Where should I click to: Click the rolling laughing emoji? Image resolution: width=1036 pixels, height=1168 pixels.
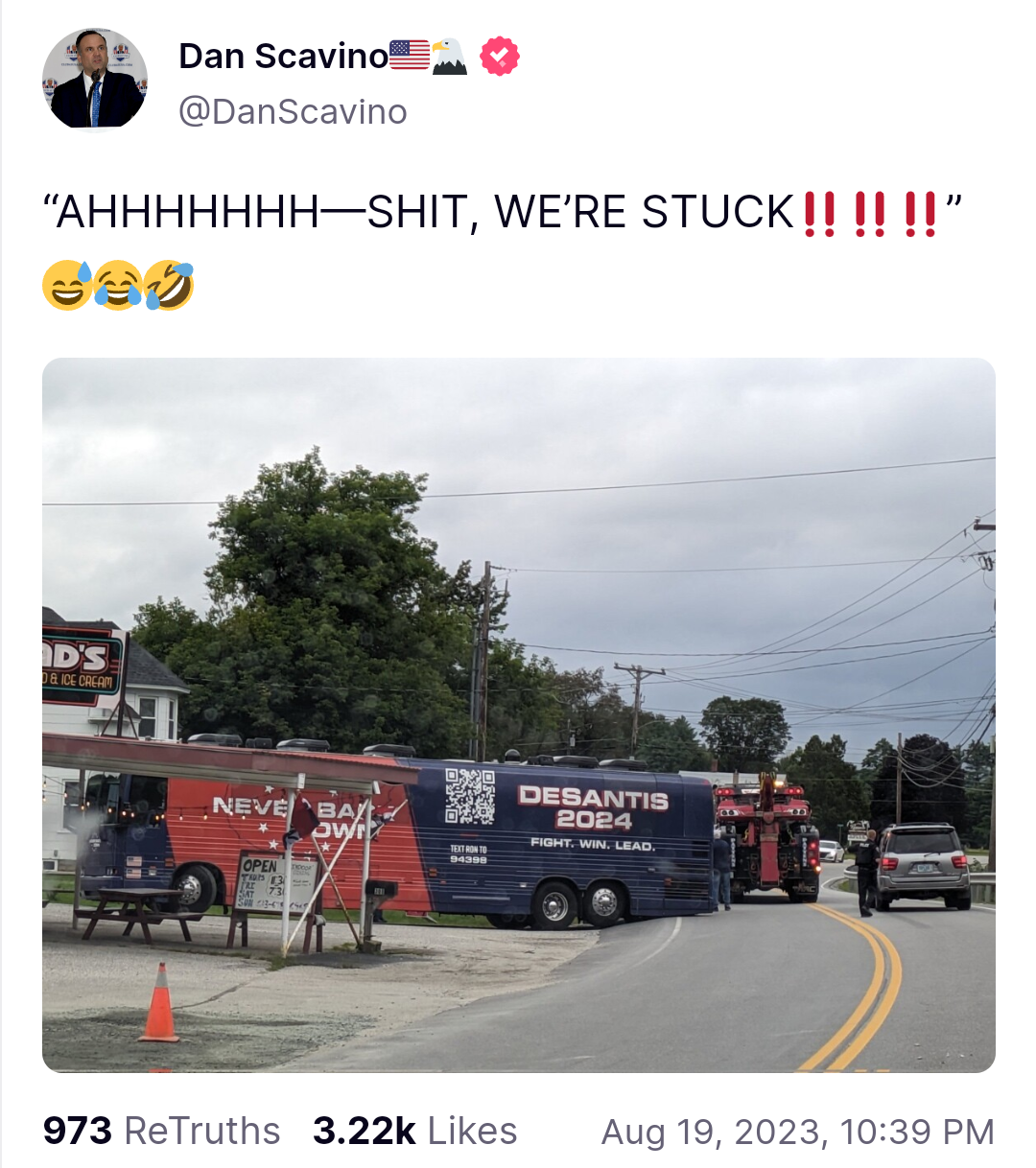point(170,286)
